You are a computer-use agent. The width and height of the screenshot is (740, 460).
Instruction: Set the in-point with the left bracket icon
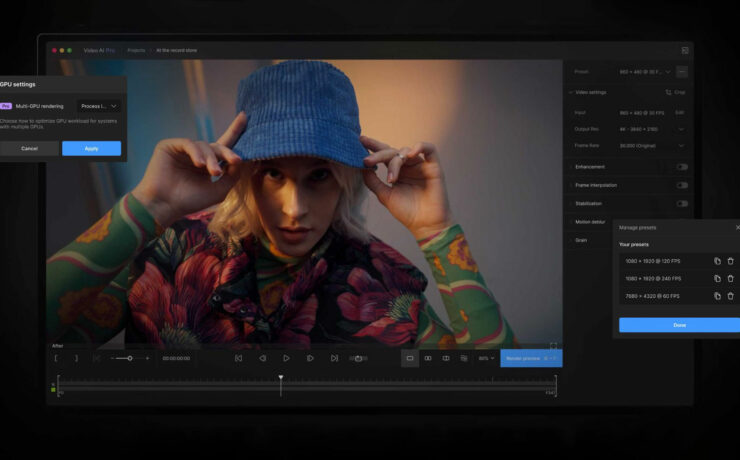56,358
